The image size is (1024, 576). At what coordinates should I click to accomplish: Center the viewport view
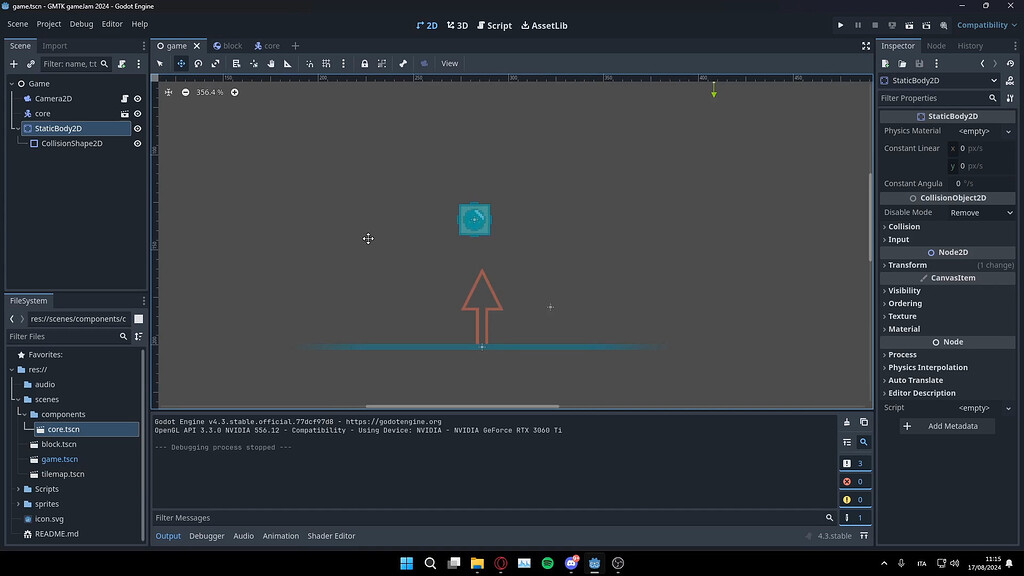tap(168, 92)
